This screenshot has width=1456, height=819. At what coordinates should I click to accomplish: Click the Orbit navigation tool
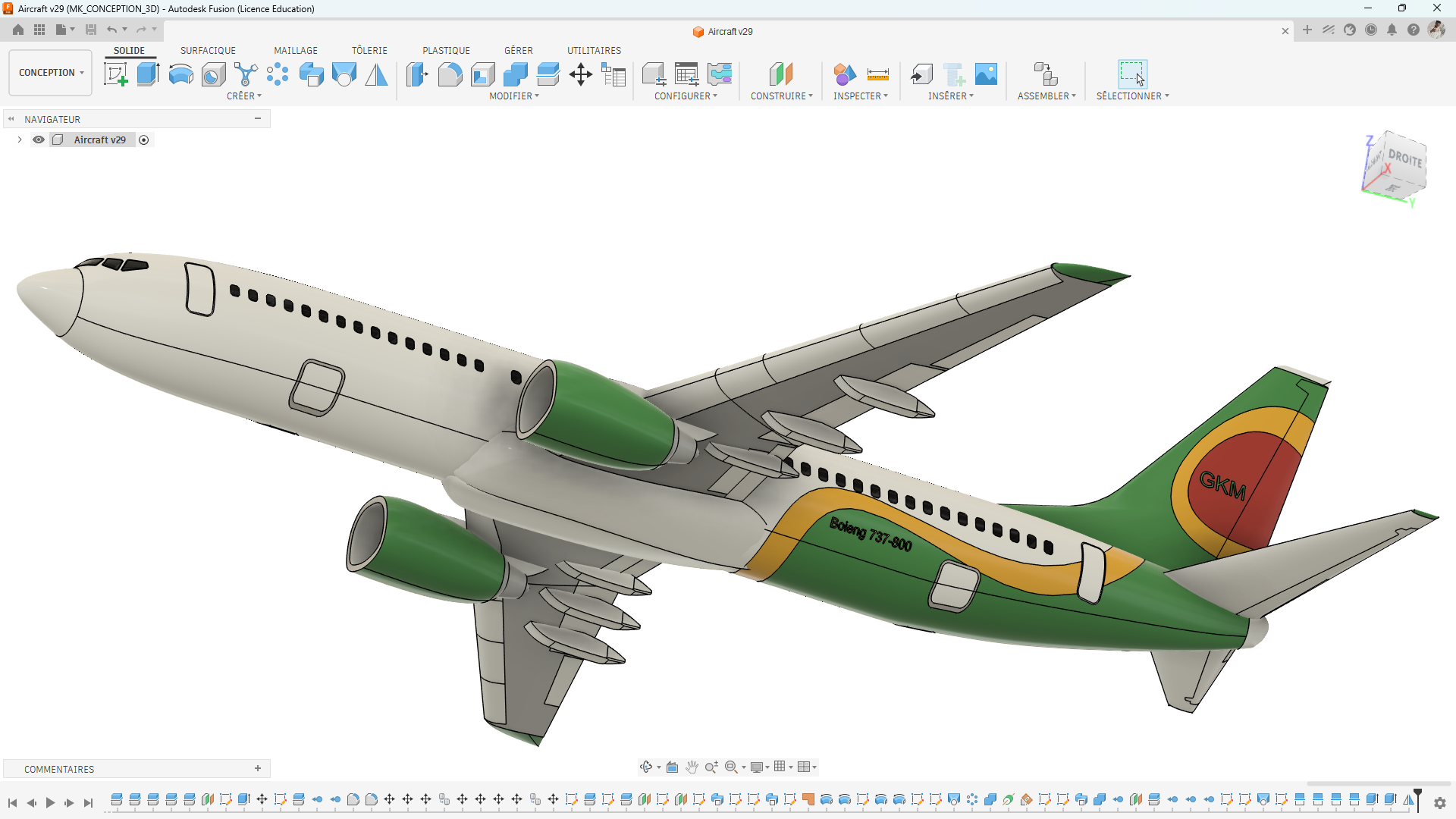(646, 767)
